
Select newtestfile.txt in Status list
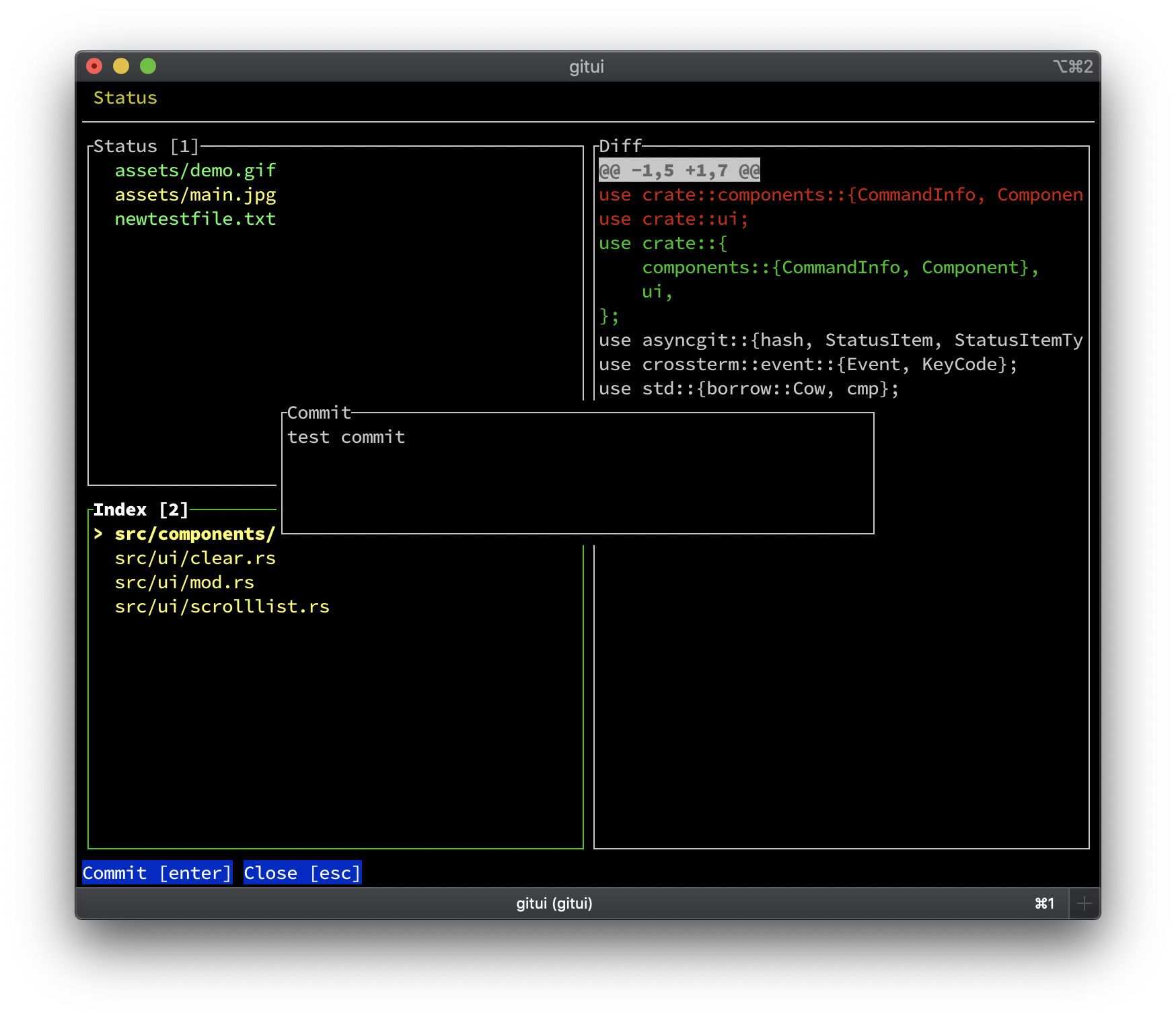point(195,219)
